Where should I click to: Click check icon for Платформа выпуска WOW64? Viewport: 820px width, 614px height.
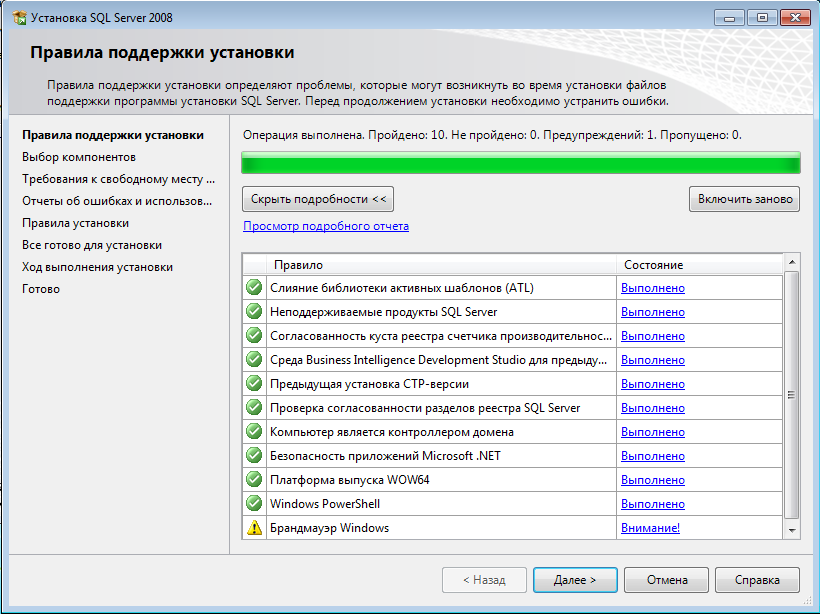pyautogui.click(x=254, y=480)
